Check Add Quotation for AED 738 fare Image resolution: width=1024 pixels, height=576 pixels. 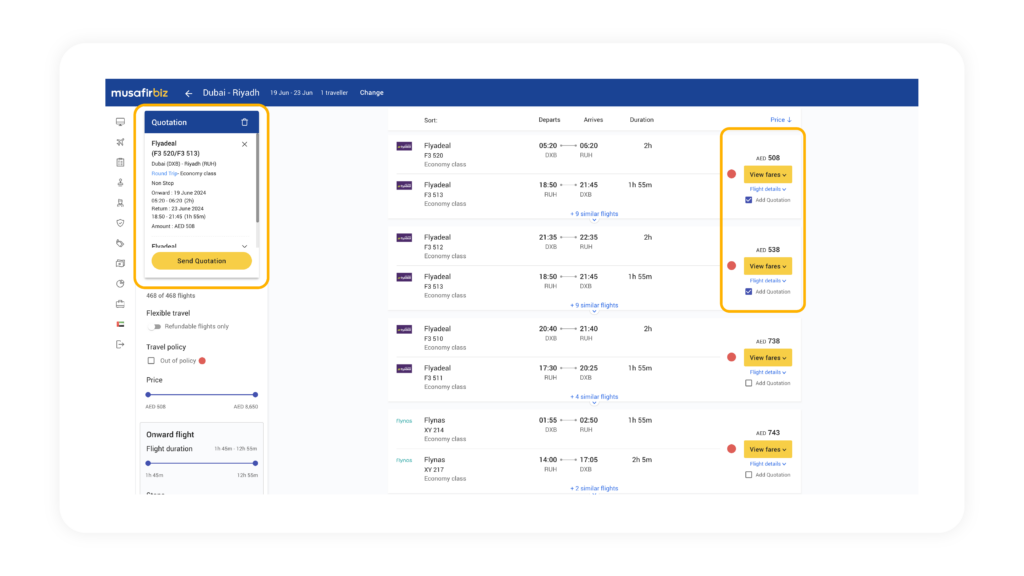pyautogui.click(x=748, y=383)
